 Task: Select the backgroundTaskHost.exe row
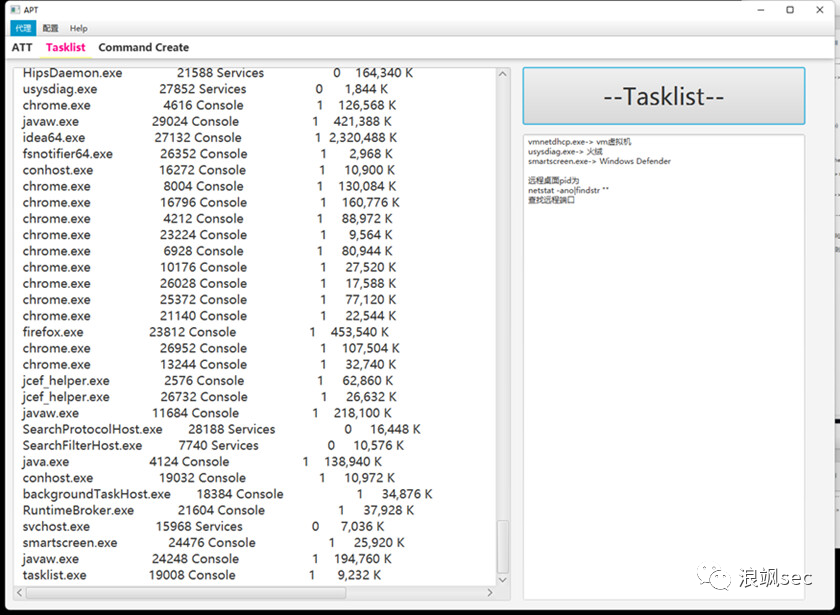[227, 494]
